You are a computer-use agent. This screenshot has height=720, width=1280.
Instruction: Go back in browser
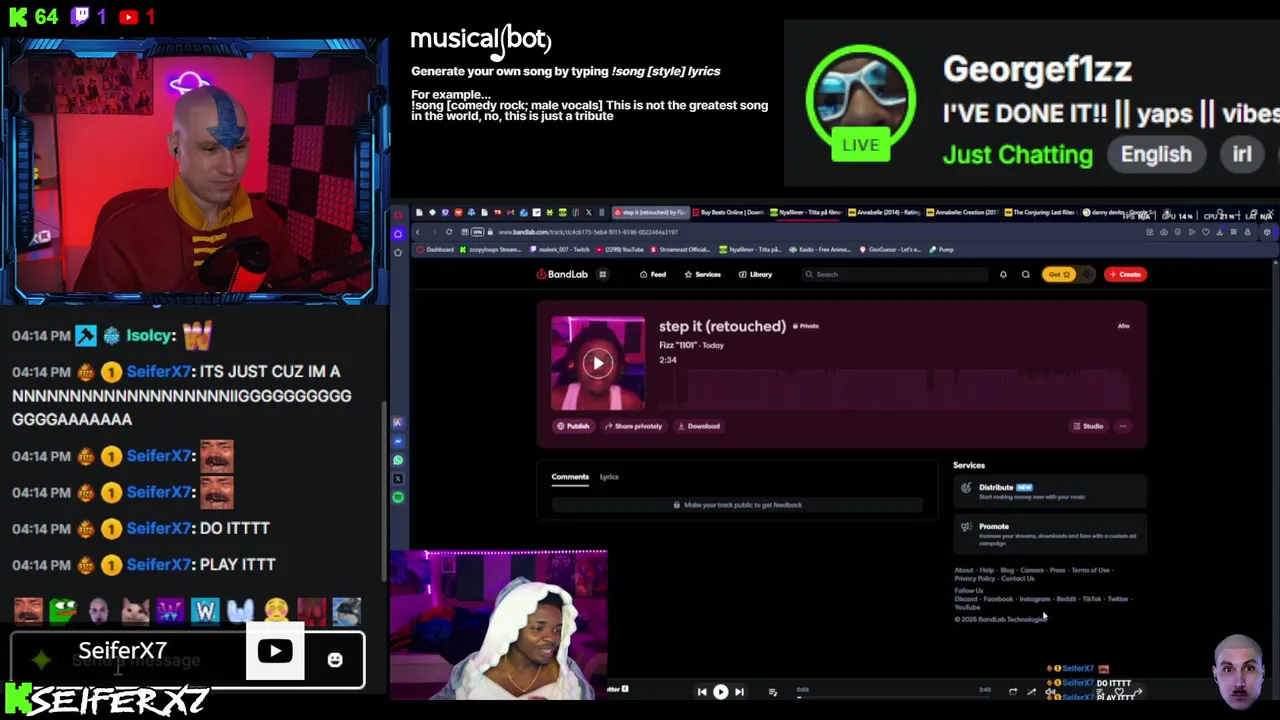418,232
